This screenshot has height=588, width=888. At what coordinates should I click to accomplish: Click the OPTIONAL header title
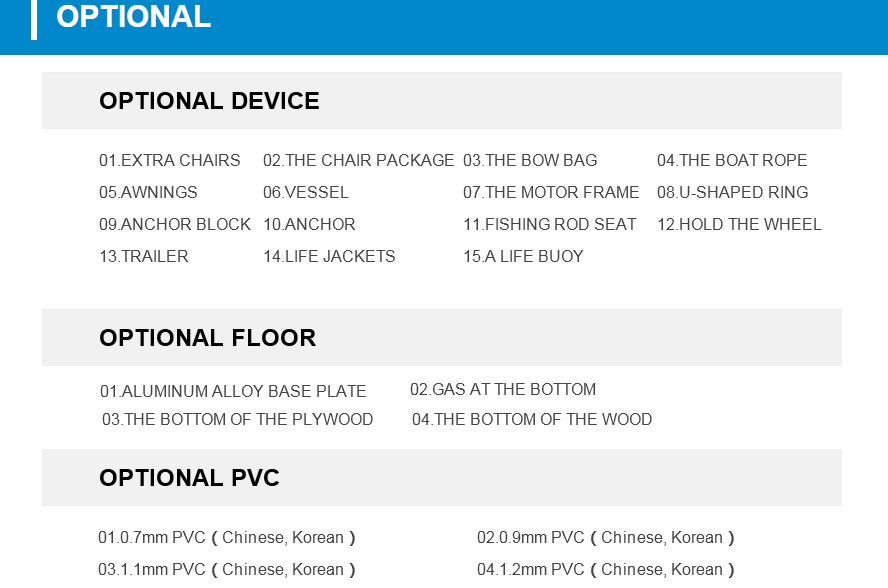point(134,16)
